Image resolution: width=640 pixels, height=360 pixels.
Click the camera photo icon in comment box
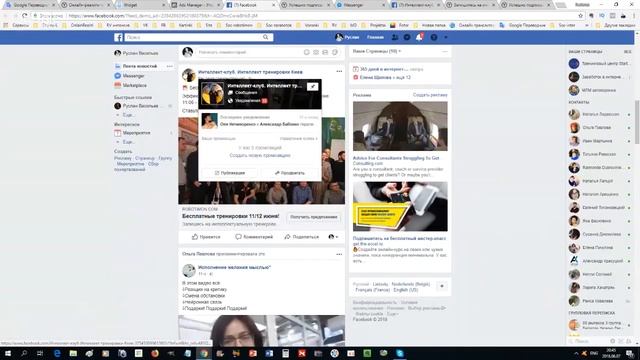click(316, 52)
